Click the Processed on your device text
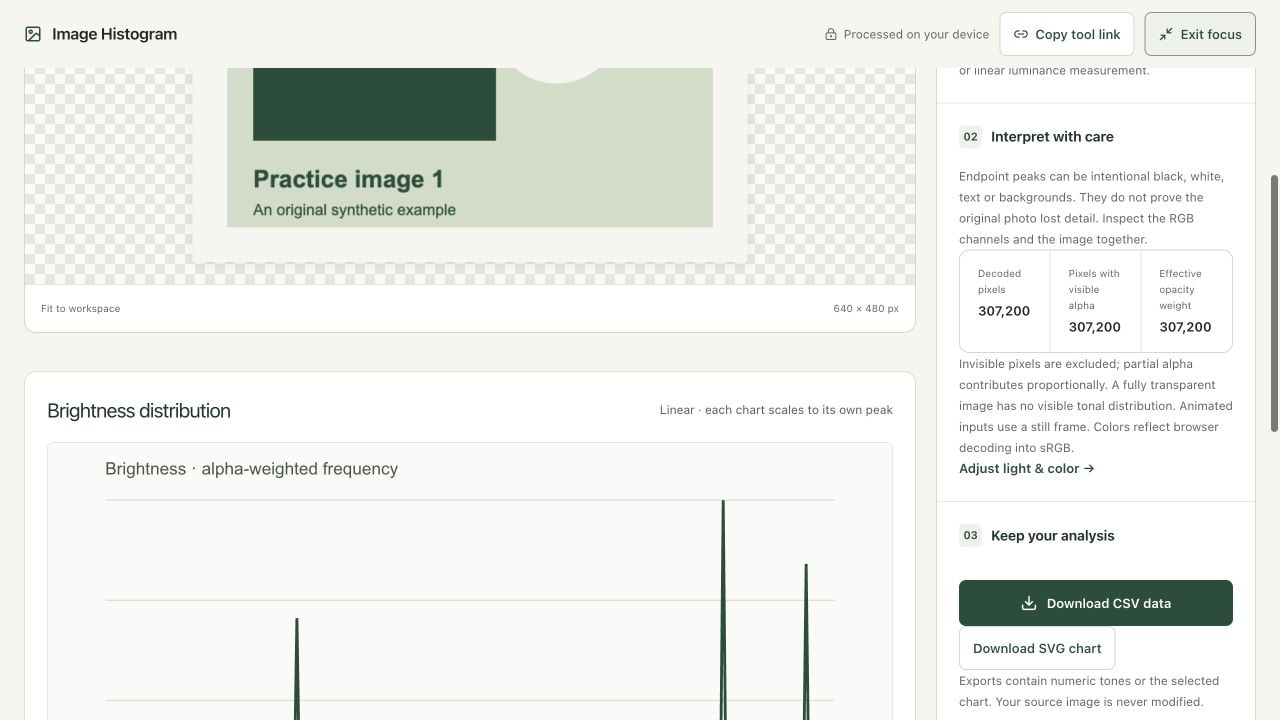Image resolution: width=1280 pixels, height=720 pixels. point(916,34)
